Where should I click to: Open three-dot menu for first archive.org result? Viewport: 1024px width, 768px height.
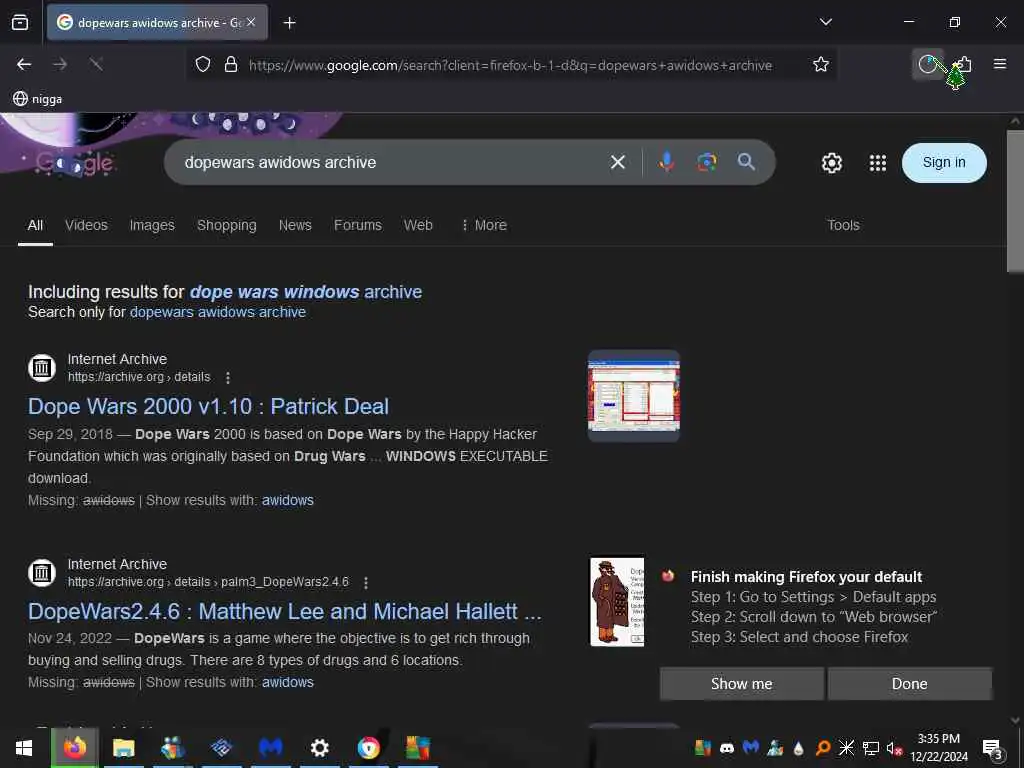pos(228,377)
